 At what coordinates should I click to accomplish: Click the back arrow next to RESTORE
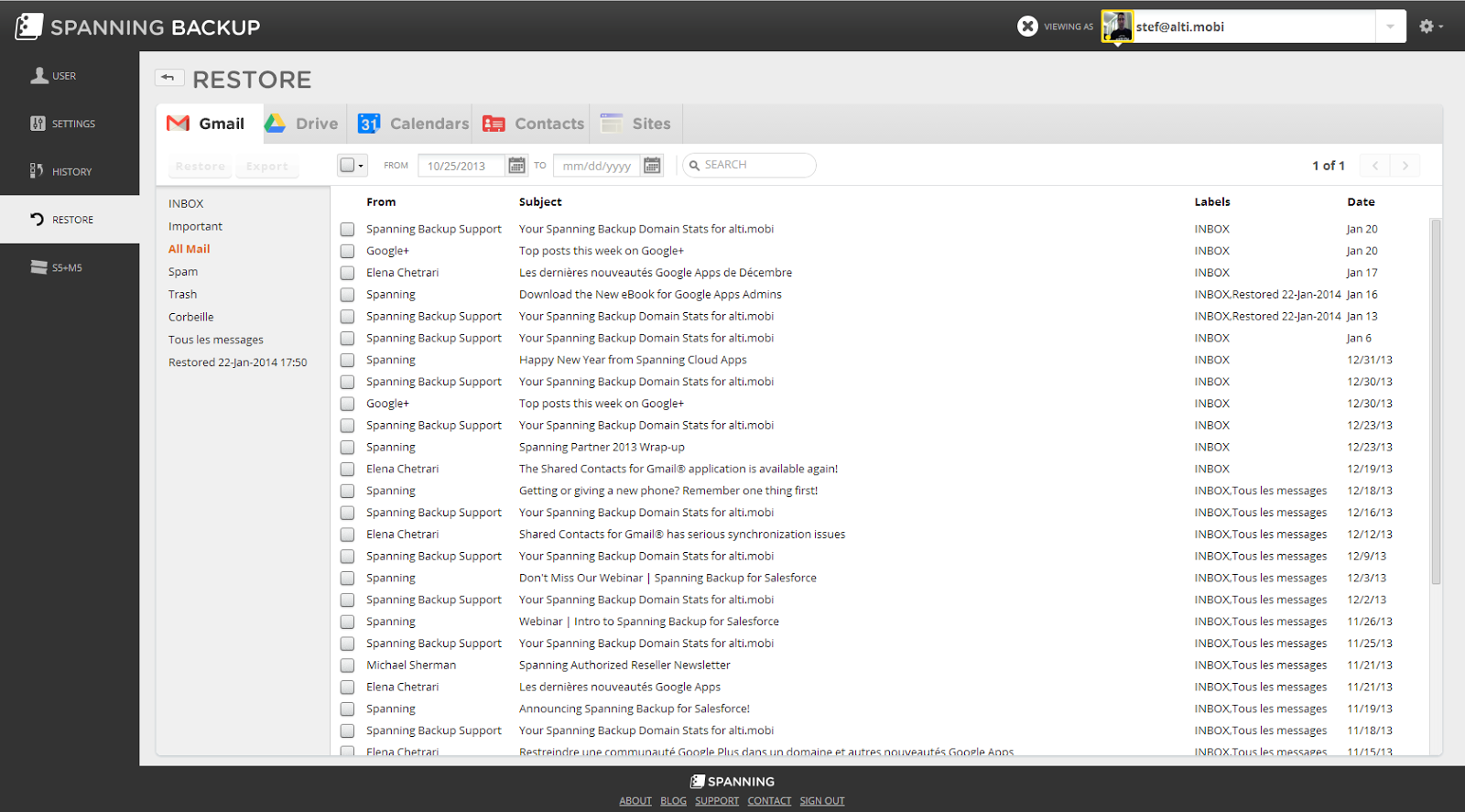point(168,78)
